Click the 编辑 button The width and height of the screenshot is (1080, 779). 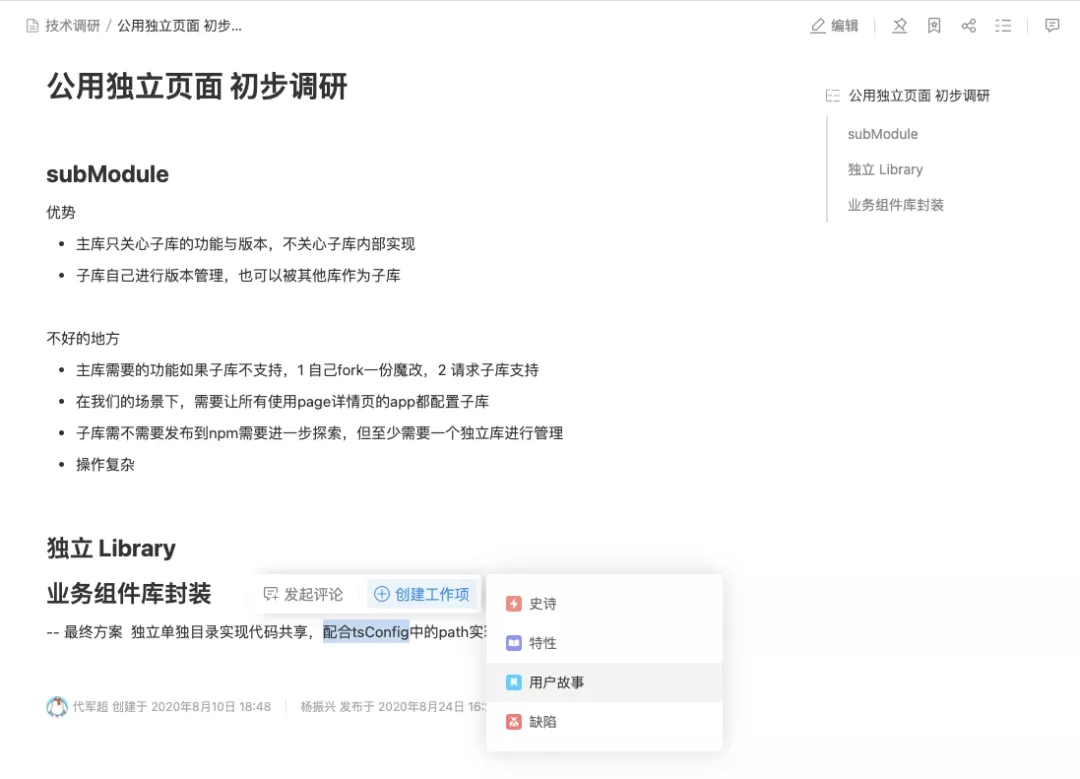pyautogui.click(x=835, y=26)
